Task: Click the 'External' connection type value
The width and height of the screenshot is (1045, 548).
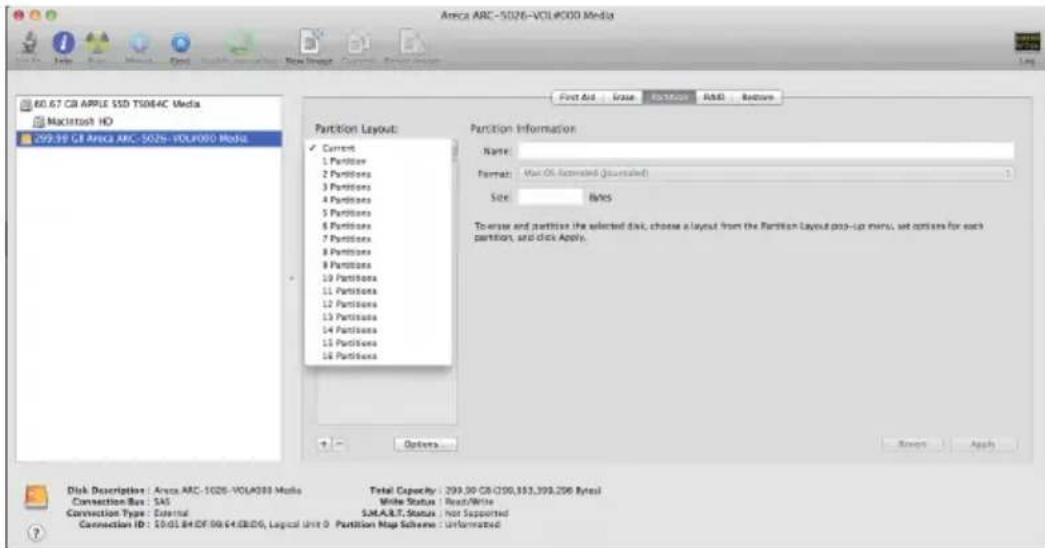Action: (171, 513)
